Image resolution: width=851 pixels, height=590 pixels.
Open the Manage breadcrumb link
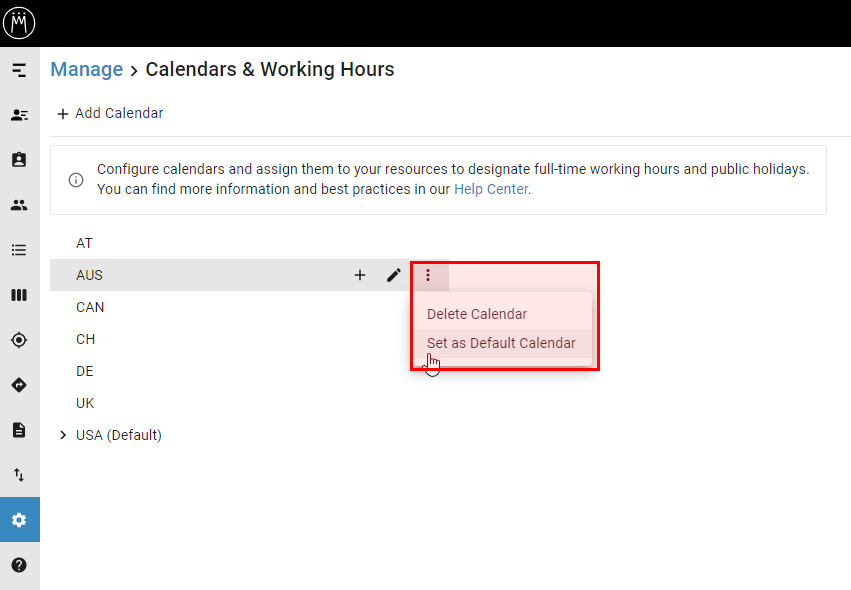coord(86,69)
